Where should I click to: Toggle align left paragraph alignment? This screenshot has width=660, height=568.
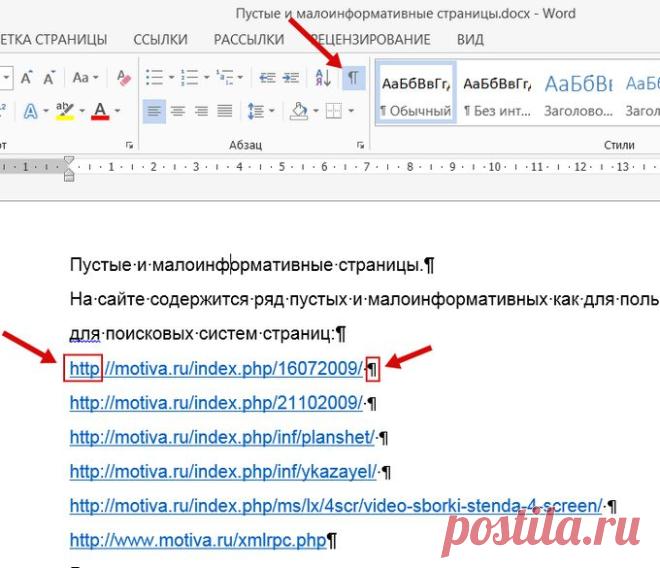click(x=154, y=112)
